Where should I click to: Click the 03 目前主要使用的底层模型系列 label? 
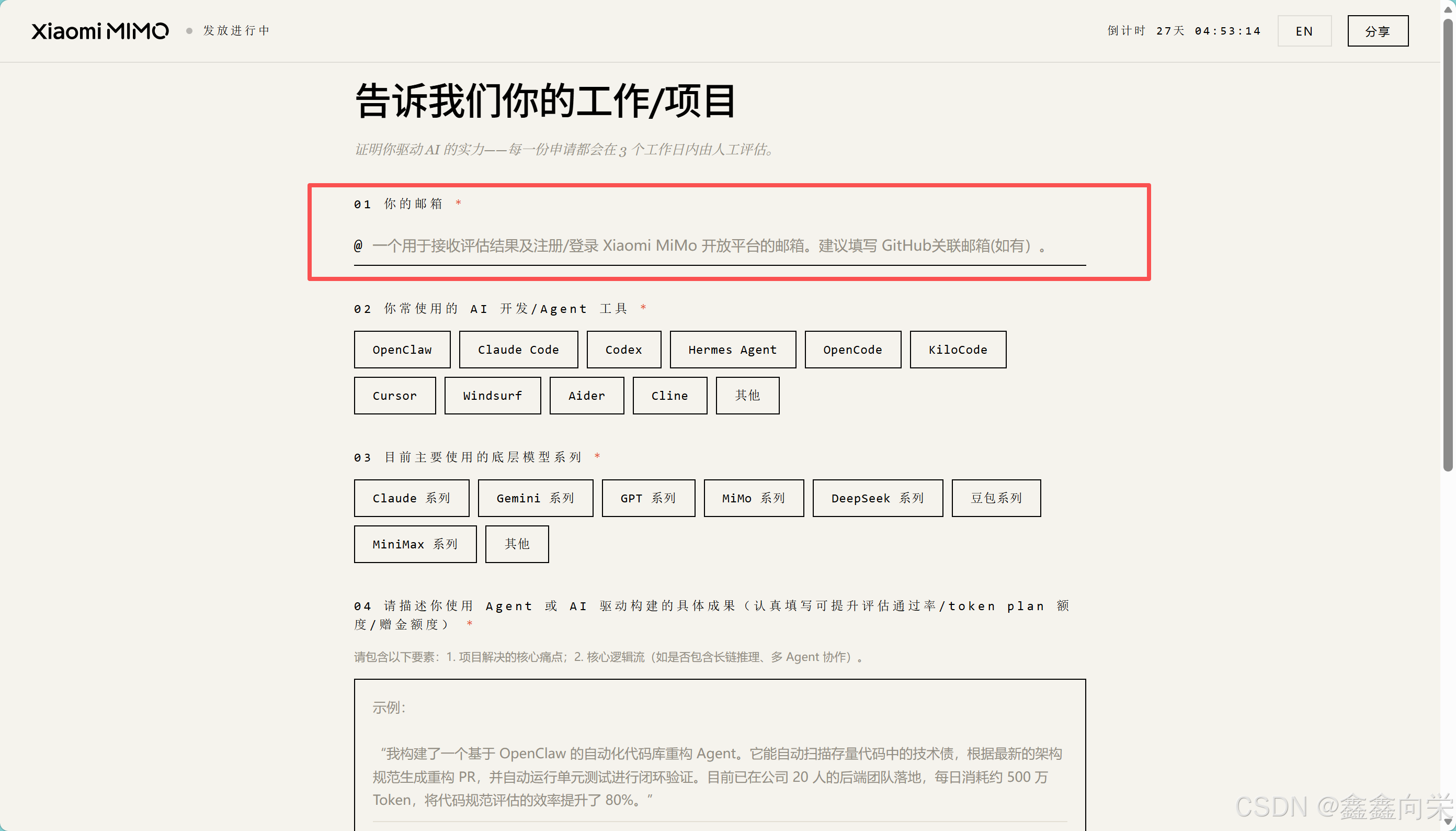(x=477, y=457)
